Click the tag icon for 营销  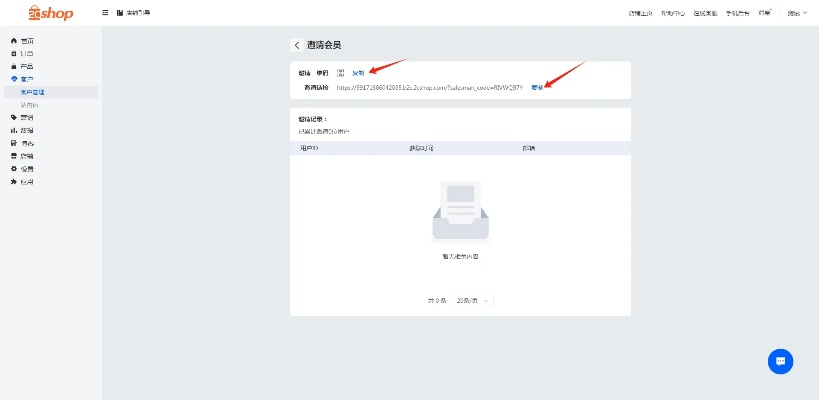pos(14,117)
